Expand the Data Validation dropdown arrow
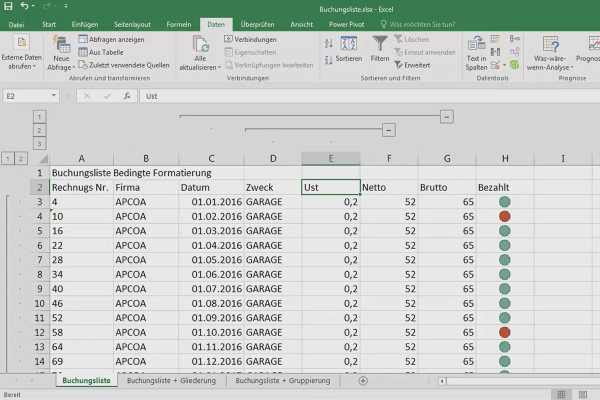600x400 pixels. pyautogui.click(x=504, y=65)
